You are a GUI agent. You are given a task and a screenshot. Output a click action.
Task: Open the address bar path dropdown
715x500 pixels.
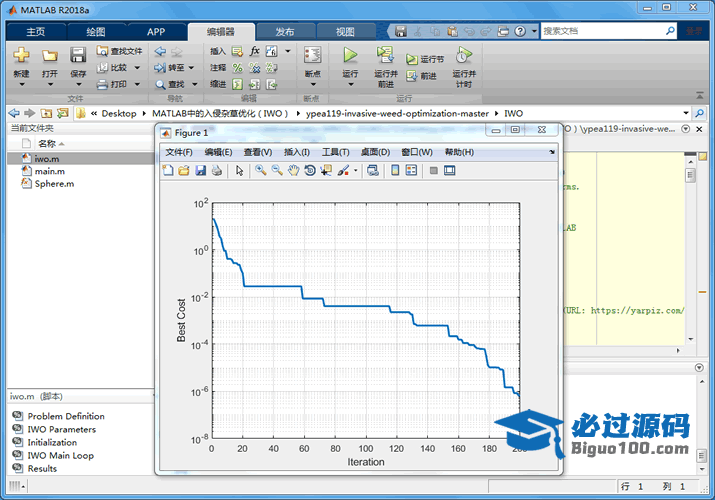tap(686, 113)
